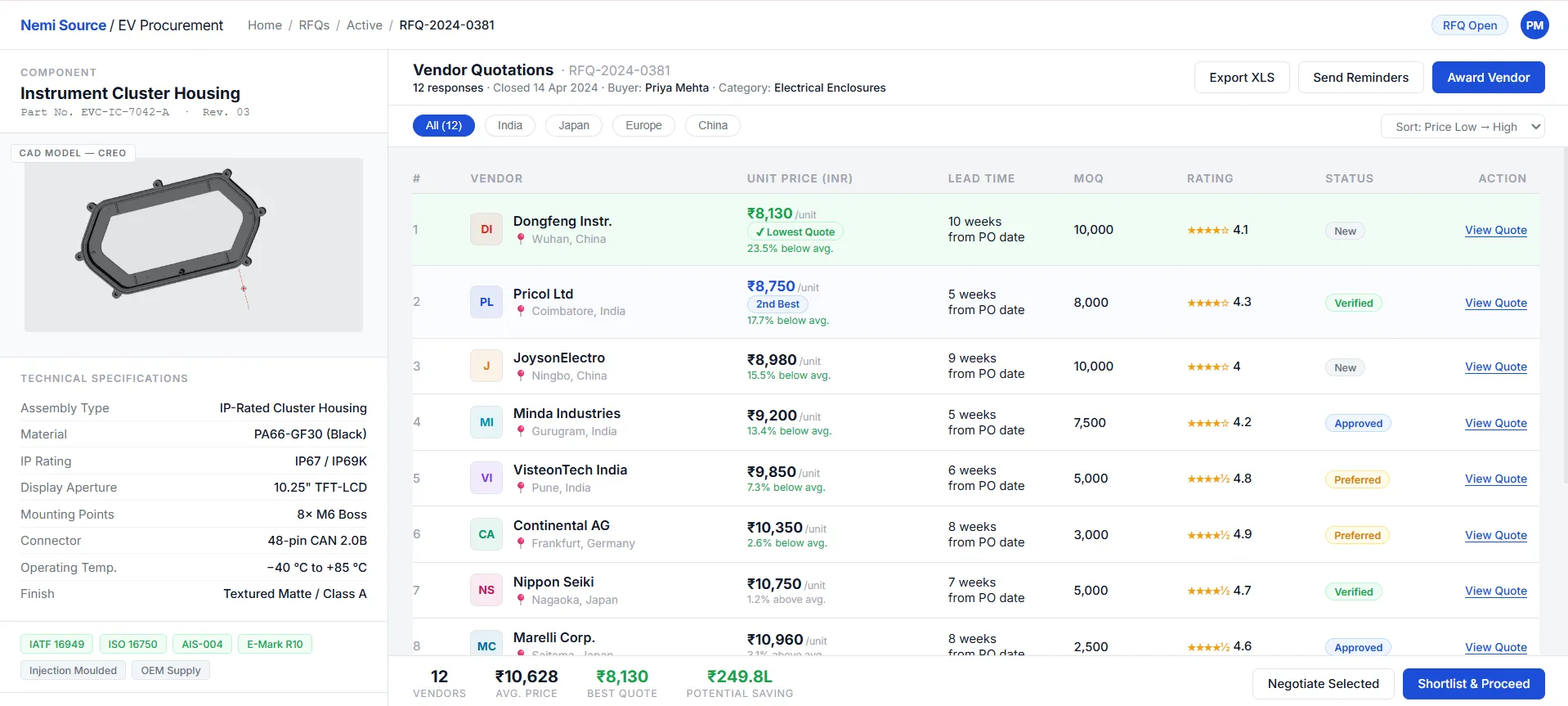Click the 2nd Best badge

(x=777, y=304)
